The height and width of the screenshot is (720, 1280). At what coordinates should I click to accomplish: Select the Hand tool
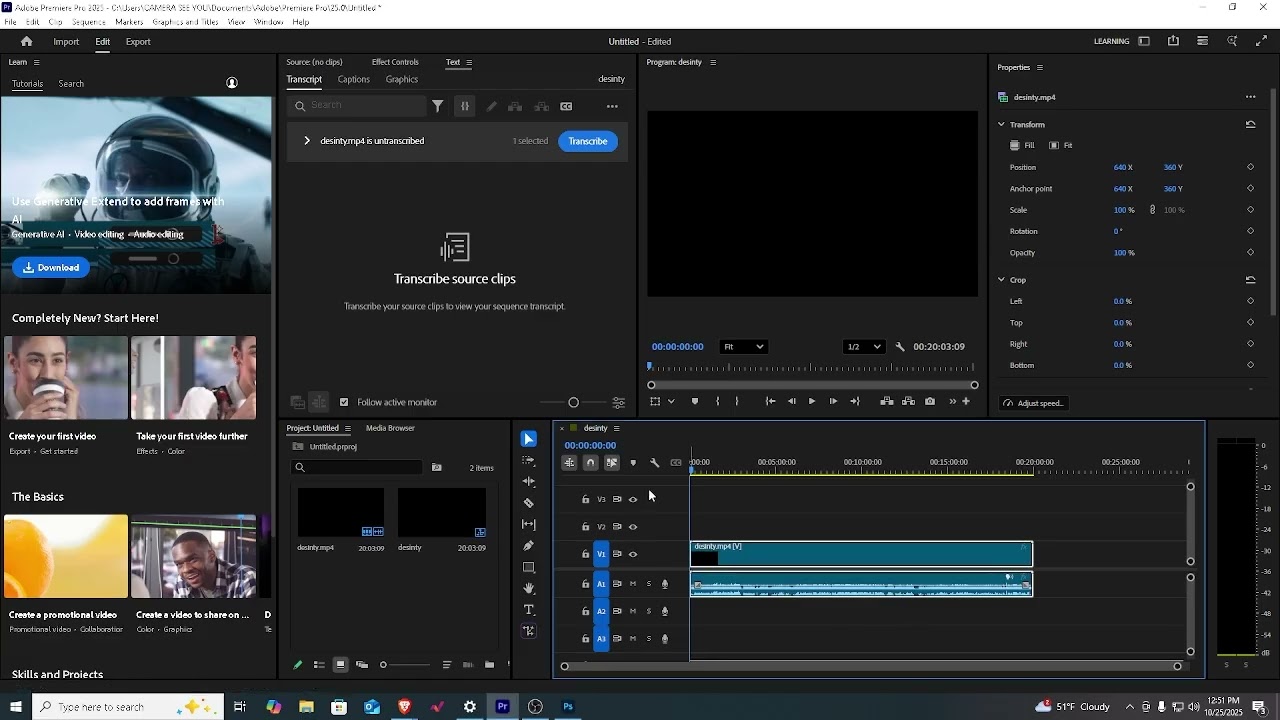[529, 588]
